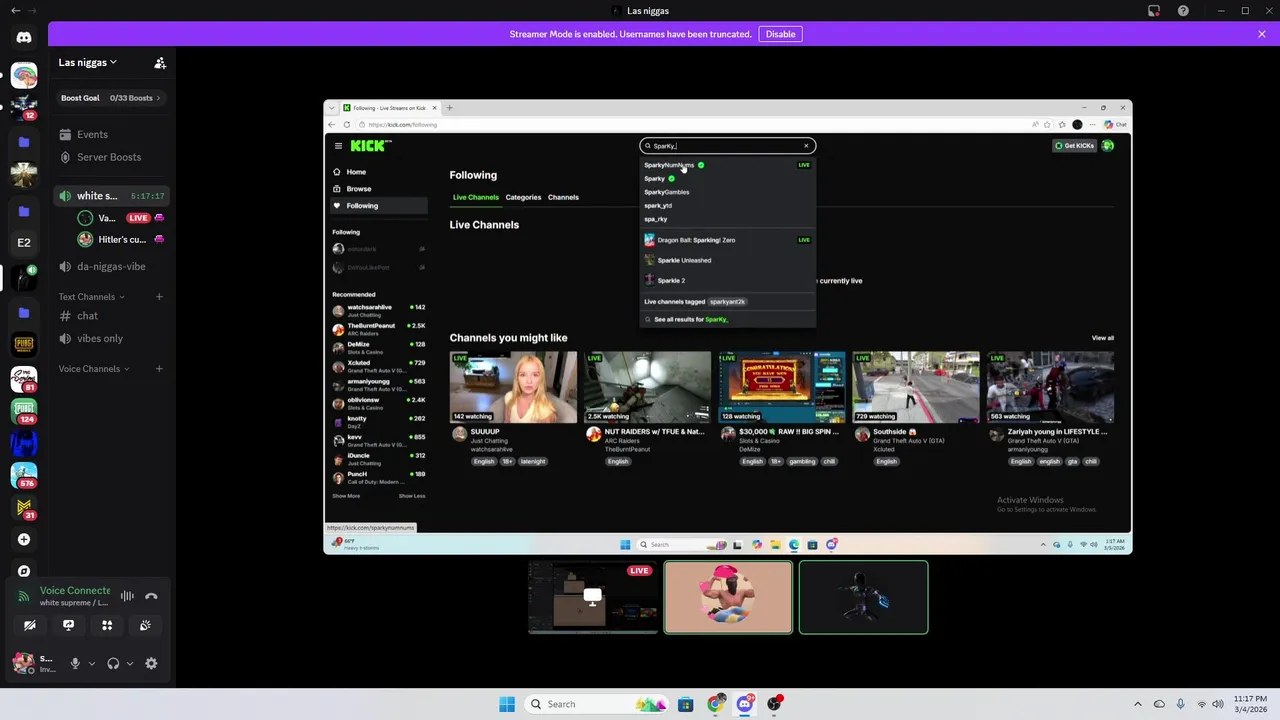This screenshot has height=720, width=1280.
Task: Select da-niggas-vibe voice channel
Action: click(x=111, y=266)
